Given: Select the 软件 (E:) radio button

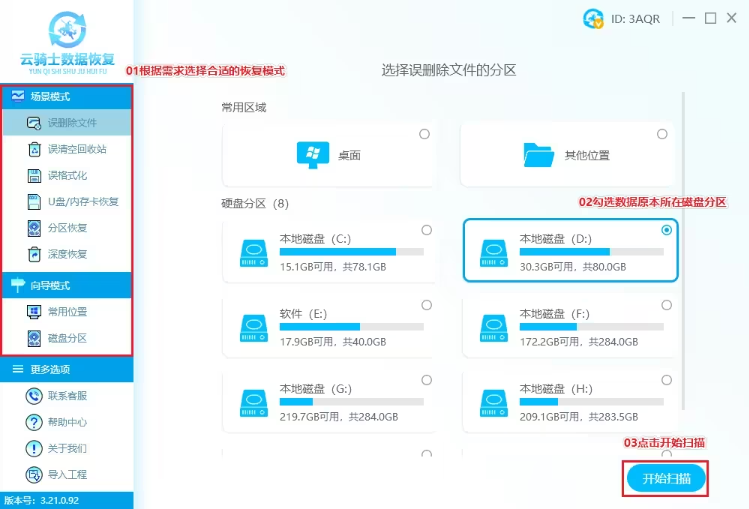Looking at the screenshot, I should click(427, 305).
